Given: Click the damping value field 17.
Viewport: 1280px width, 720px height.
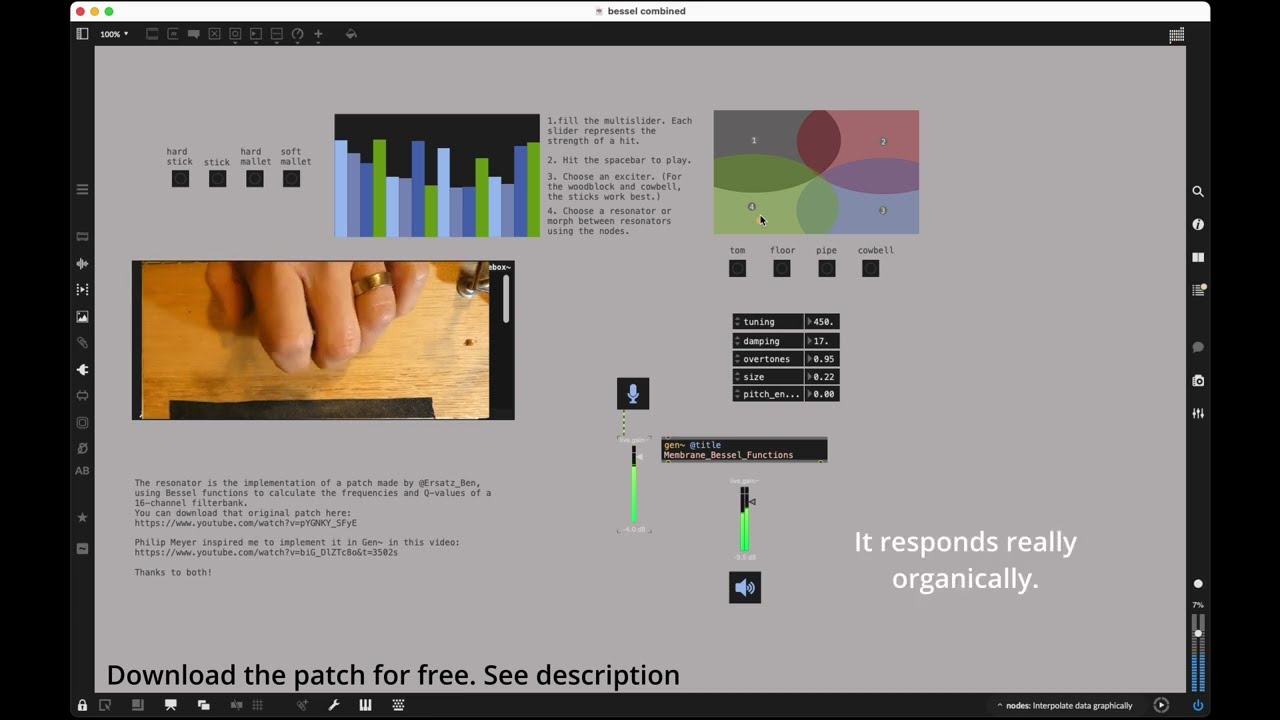Looking at the screenshot, I should (822, 341).
